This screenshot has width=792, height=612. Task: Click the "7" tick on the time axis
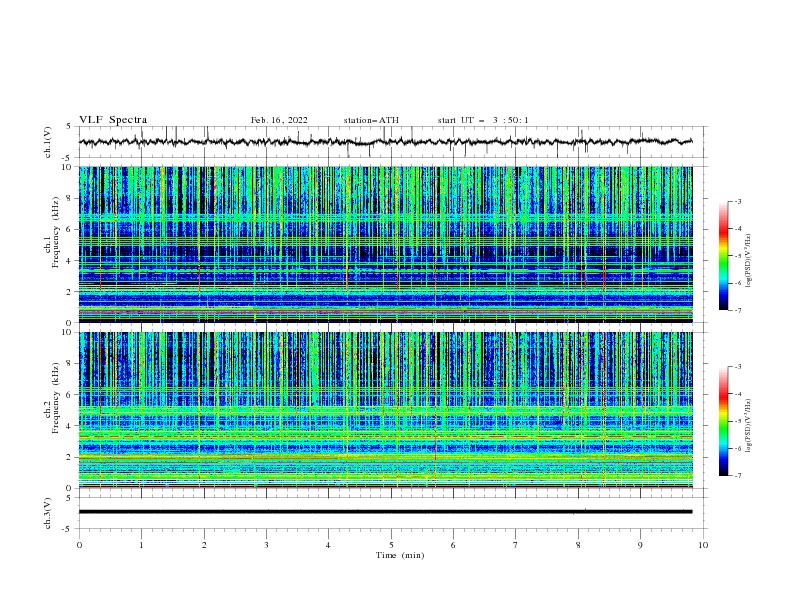click(516, 545)
